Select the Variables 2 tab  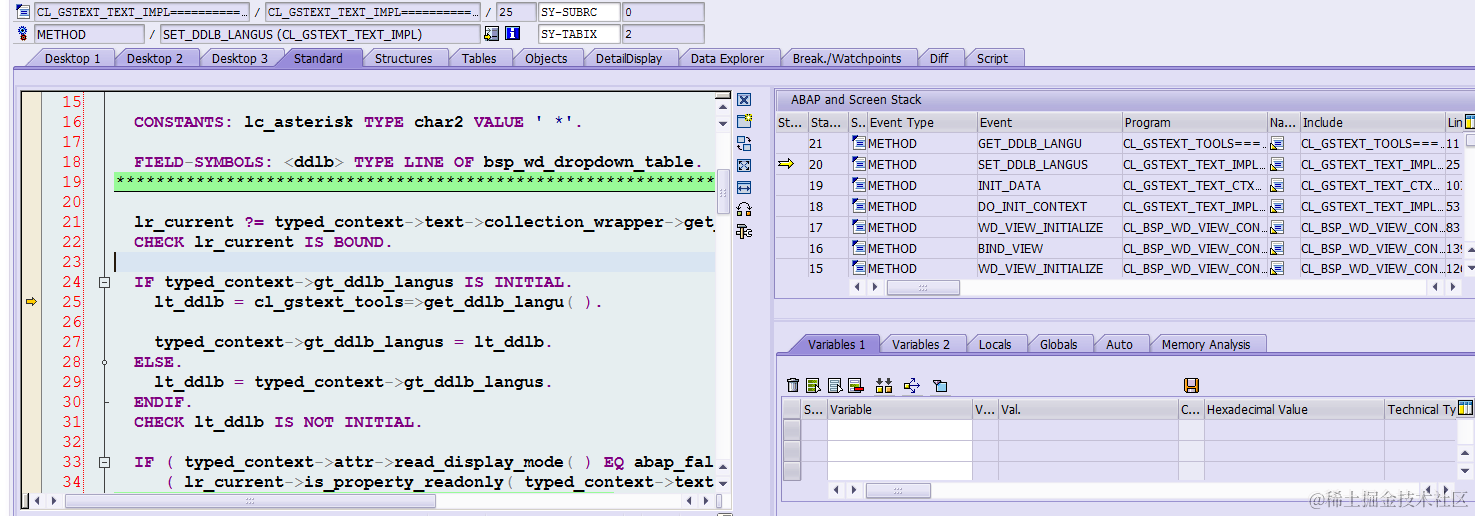coord(921,344)
